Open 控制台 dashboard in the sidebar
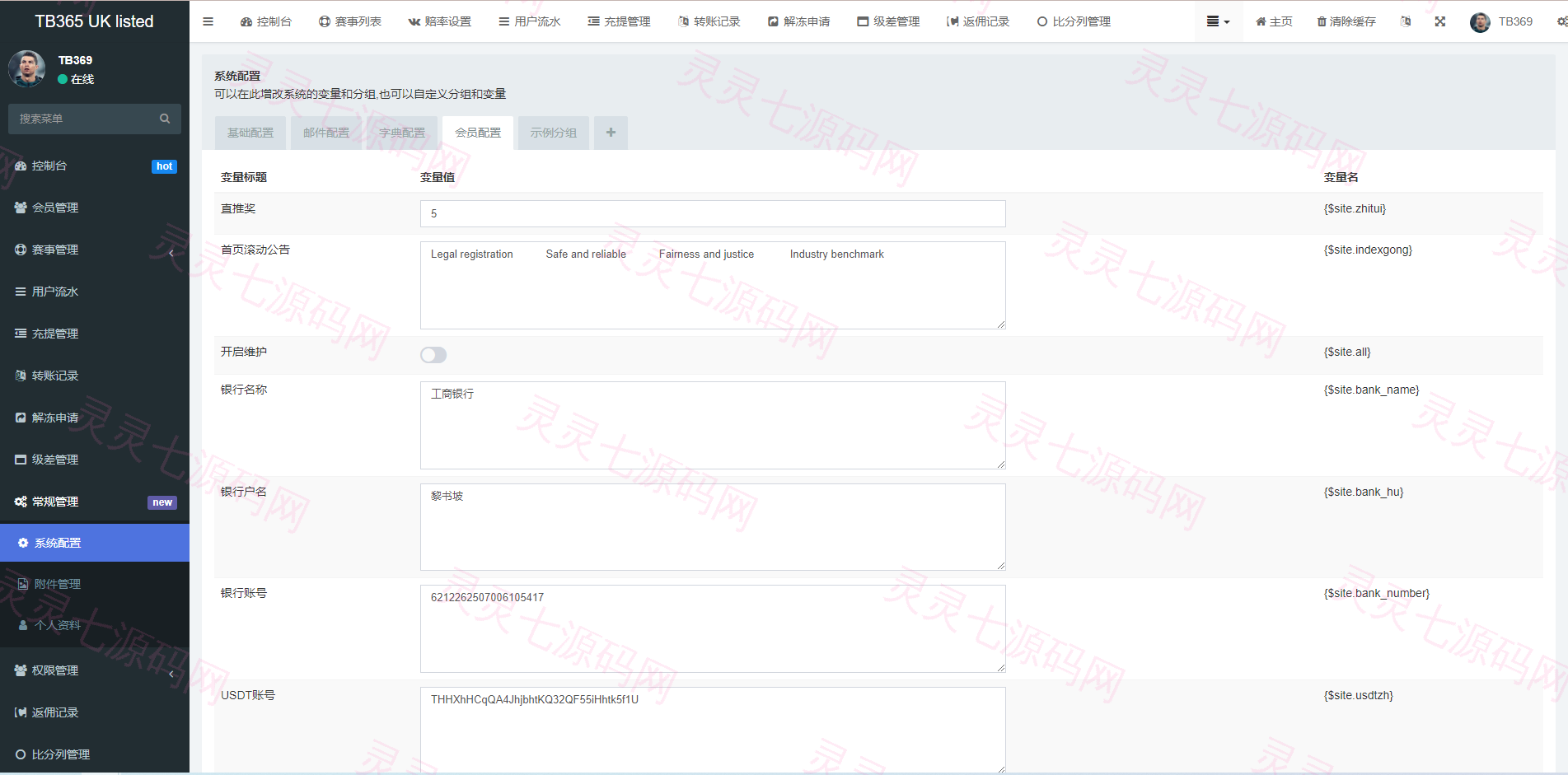This screenshot has height=775, width=1568. coord(95,166)
